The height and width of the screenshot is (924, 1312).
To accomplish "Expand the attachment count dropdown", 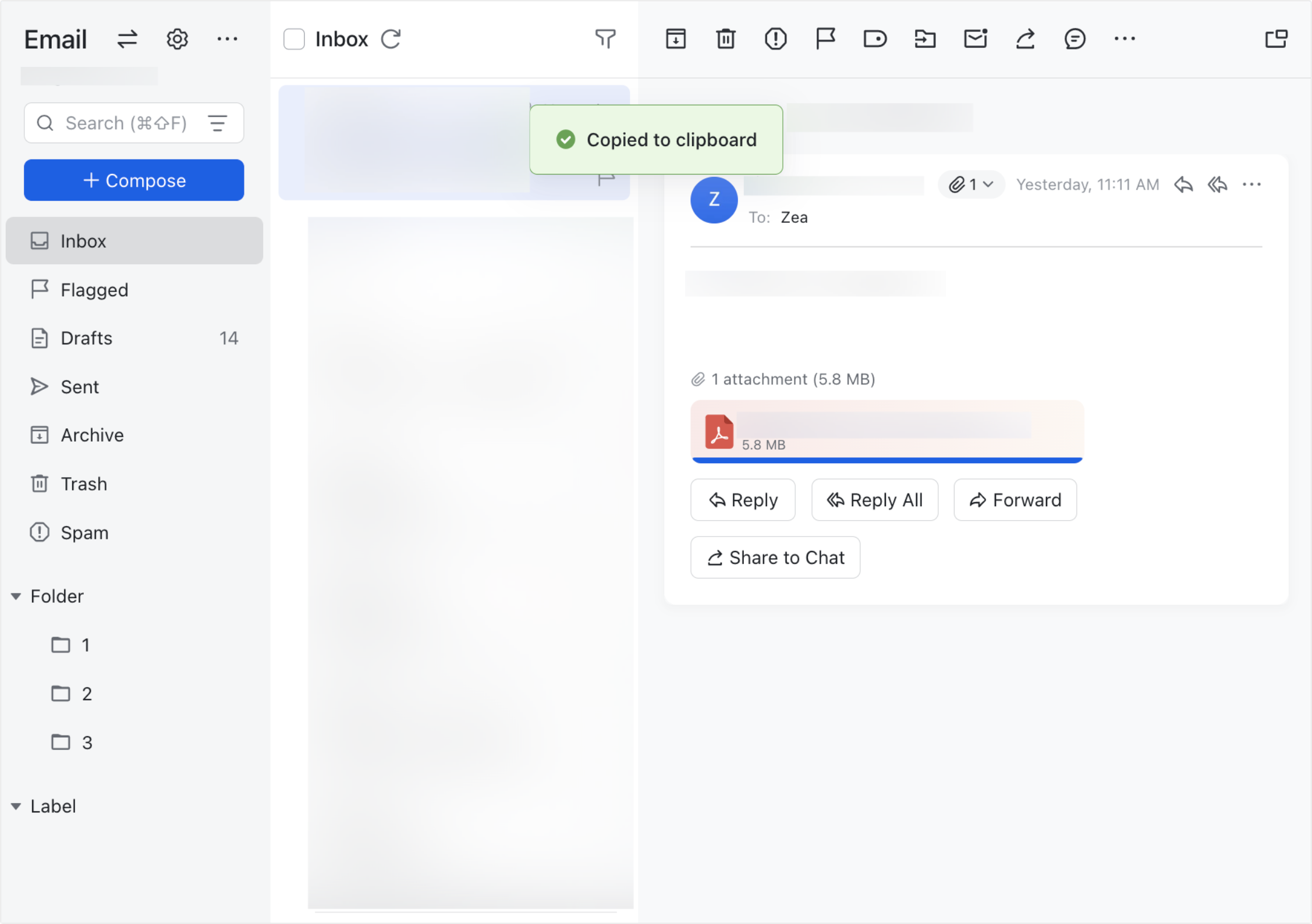I will [x=971, y=184].
